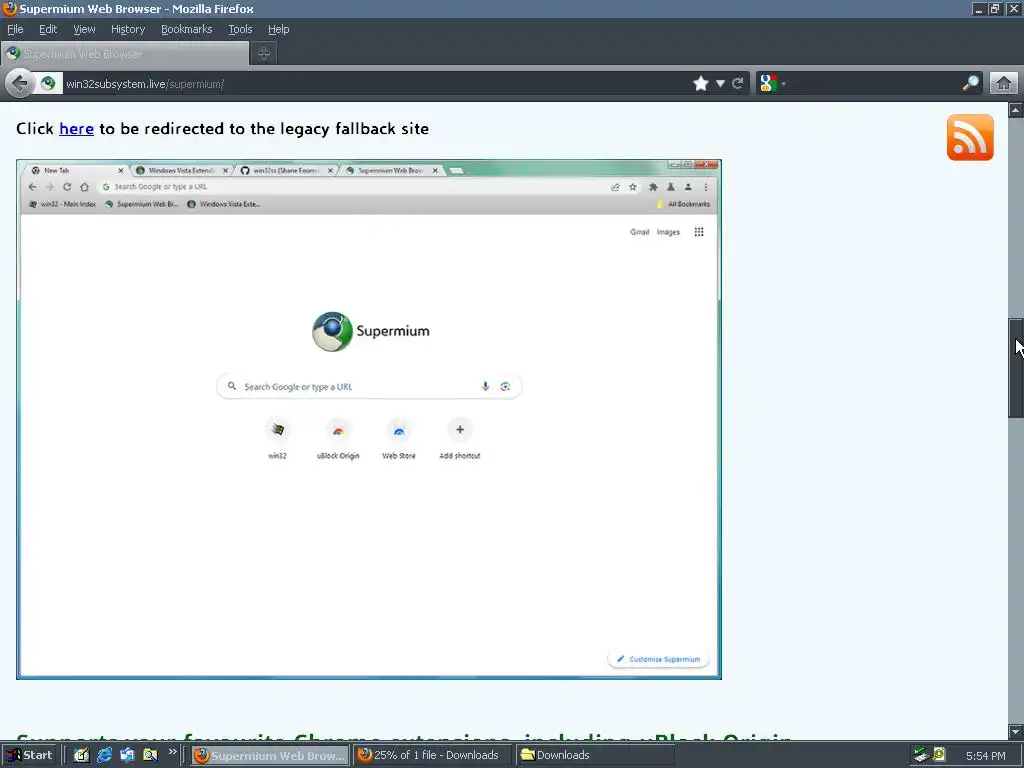Click the page scrollbar down arrow
The height and width of the screenshot is (768, 1024).
[x=1016, y=731]
